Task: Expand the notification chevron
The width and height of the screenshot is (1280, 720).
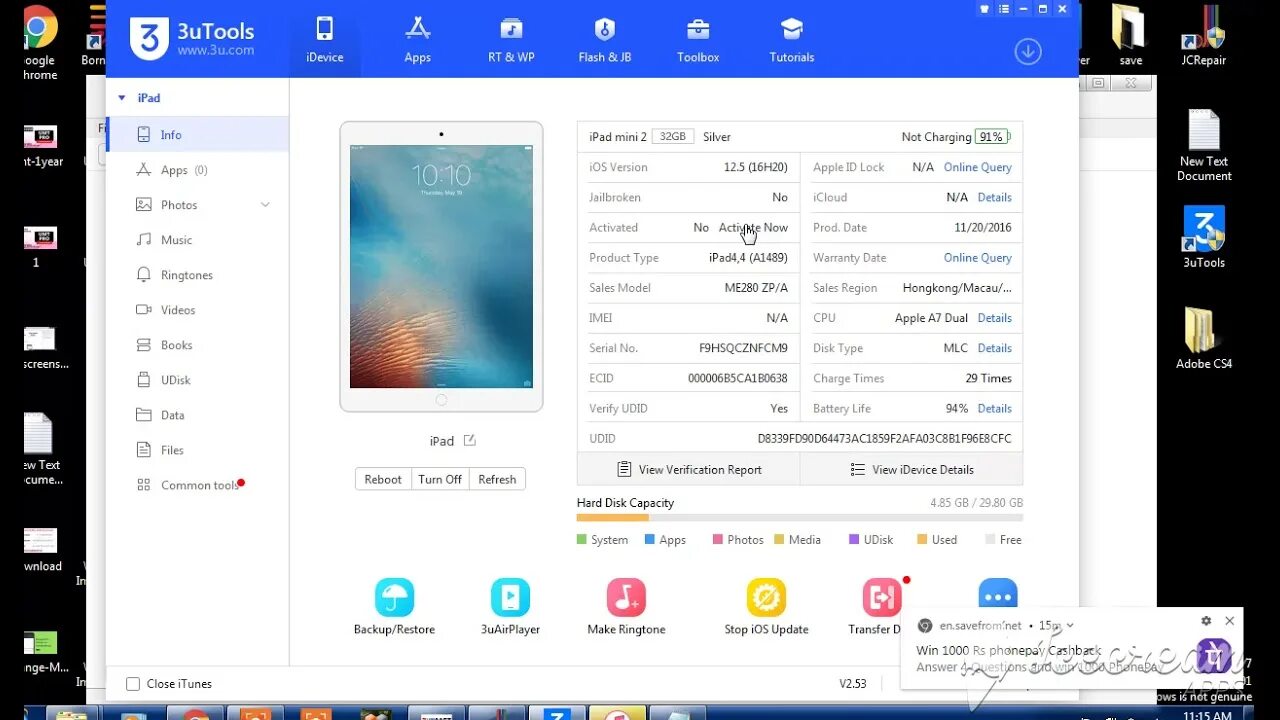Action: [x=1070, y=625]
